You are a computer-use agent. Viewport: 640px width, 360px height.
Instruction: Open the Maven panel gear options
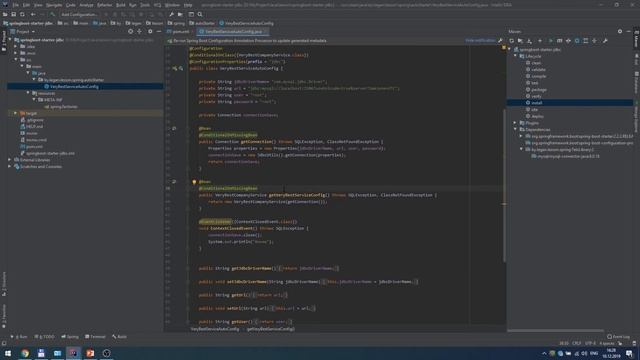[x=620, y=31]
